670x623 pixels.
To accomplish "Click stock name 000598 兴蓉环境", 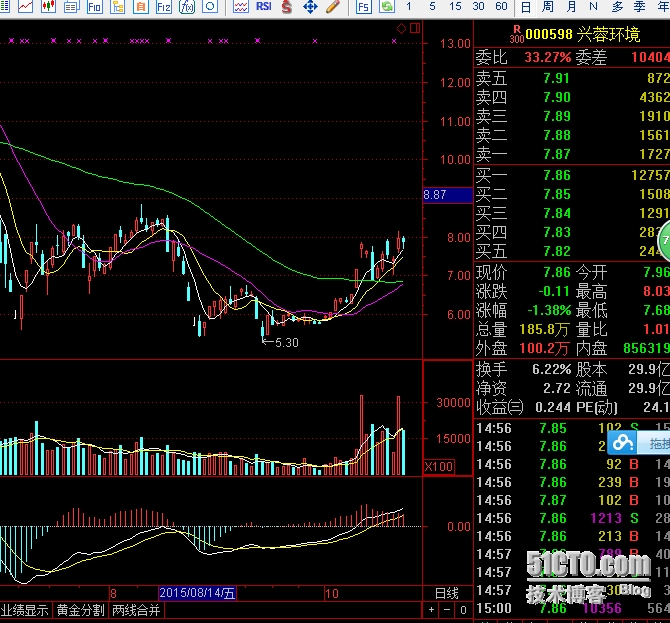I will (x=583, y=34).
